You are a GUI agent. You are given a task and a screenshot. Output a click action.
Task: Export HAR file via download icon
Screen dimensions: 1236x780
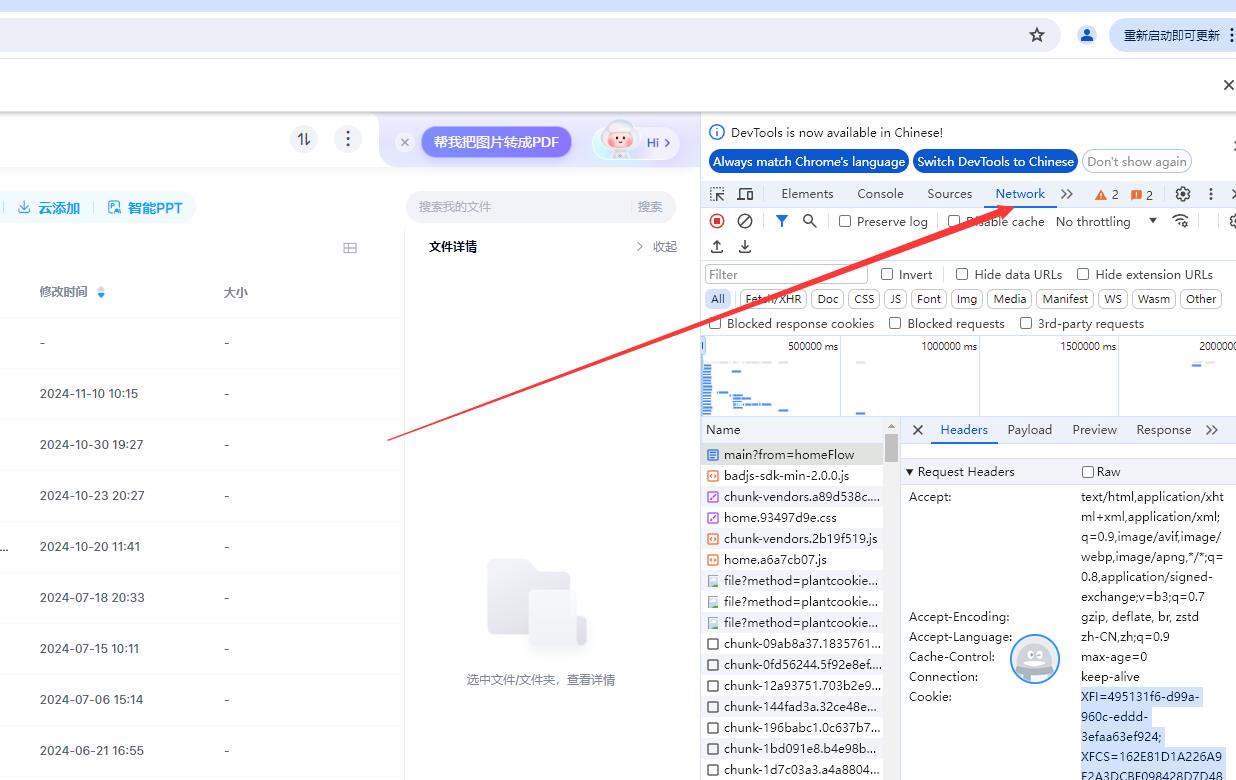pyautogui.click(x=745, y=246)
